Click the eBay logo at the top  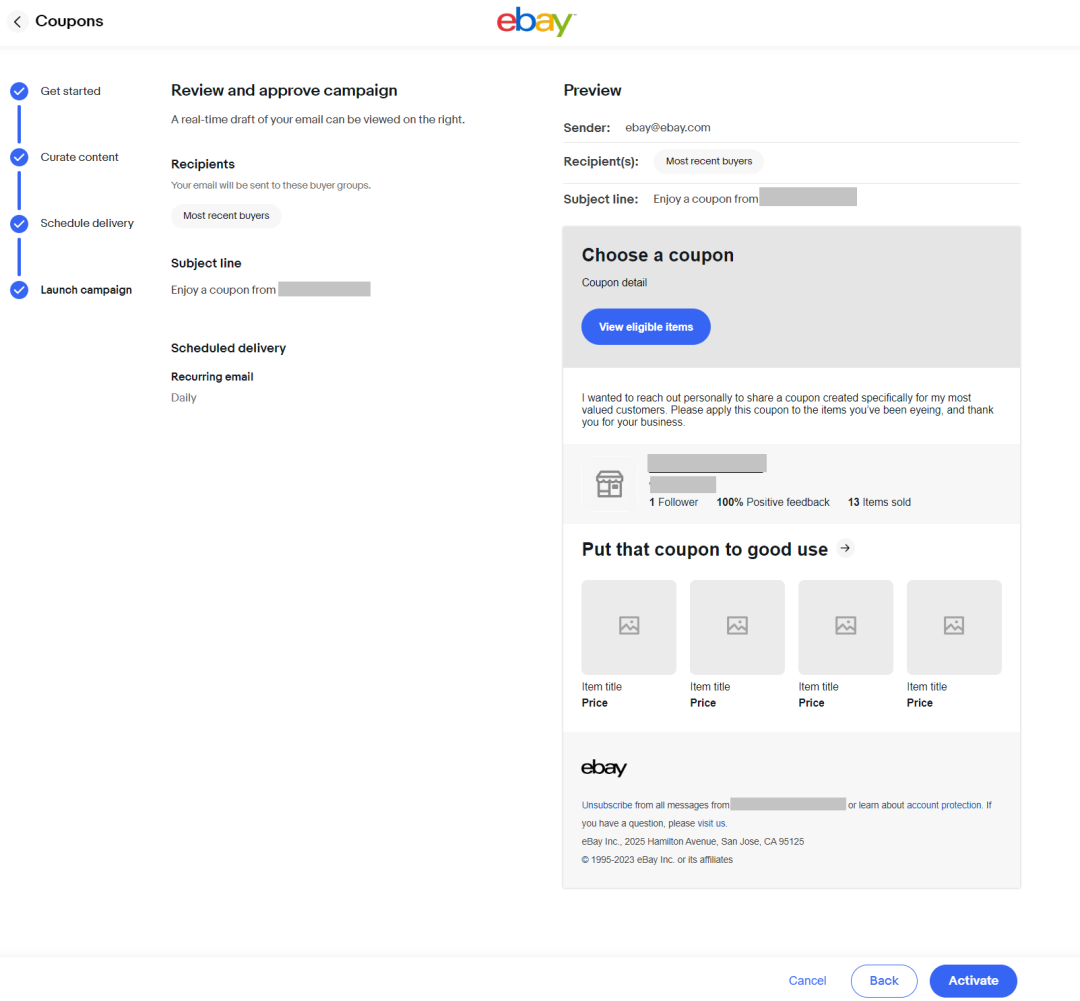pyautogui.click(x=536, y=21)
